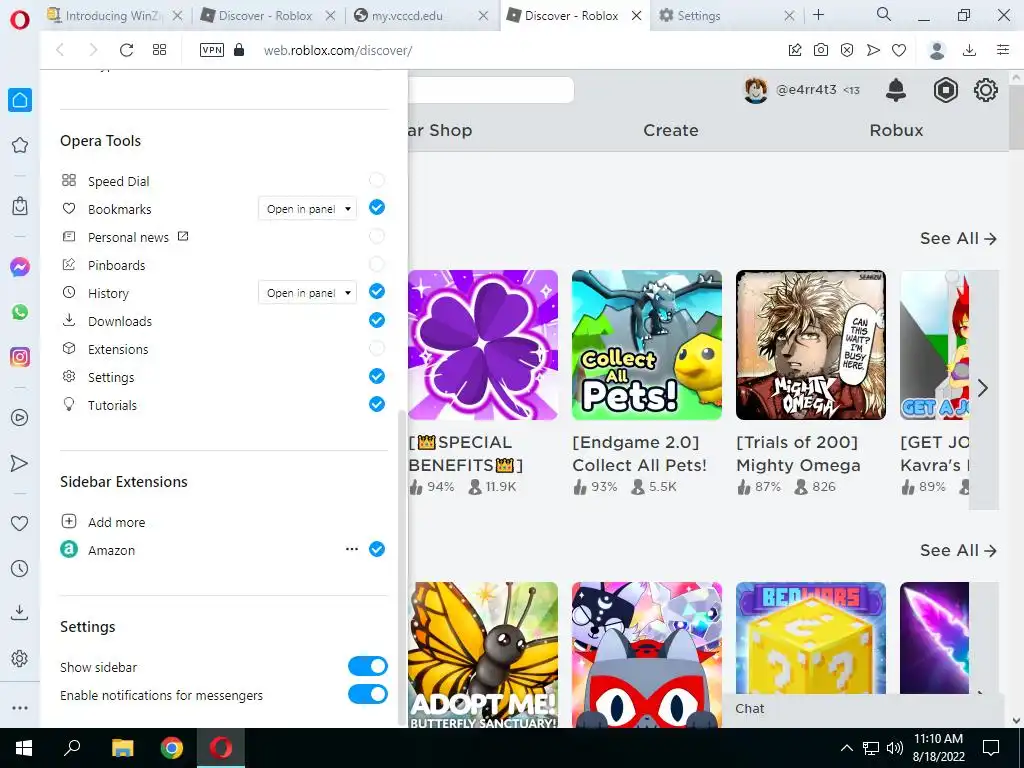Click the lower 'See All' link
1024x768 pixels.
coord(958,551)
